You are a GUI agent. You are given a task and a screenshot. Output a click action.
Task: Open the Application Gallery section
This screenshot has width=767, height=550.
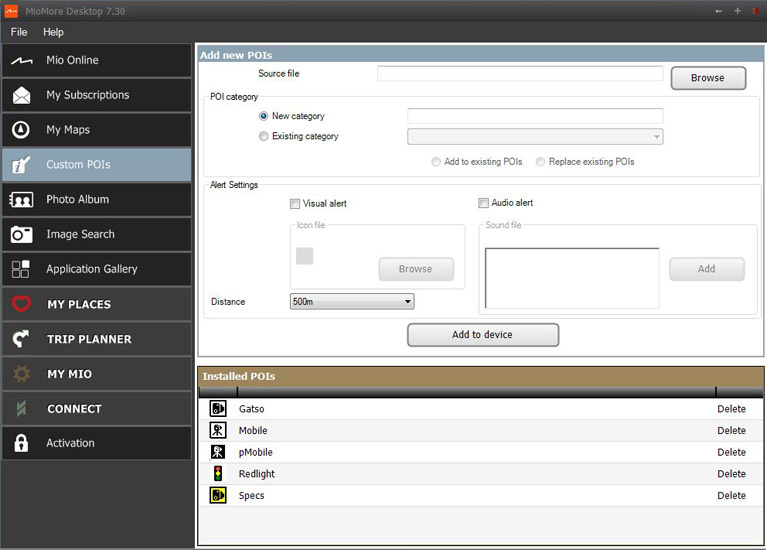(x=97, y=269)
